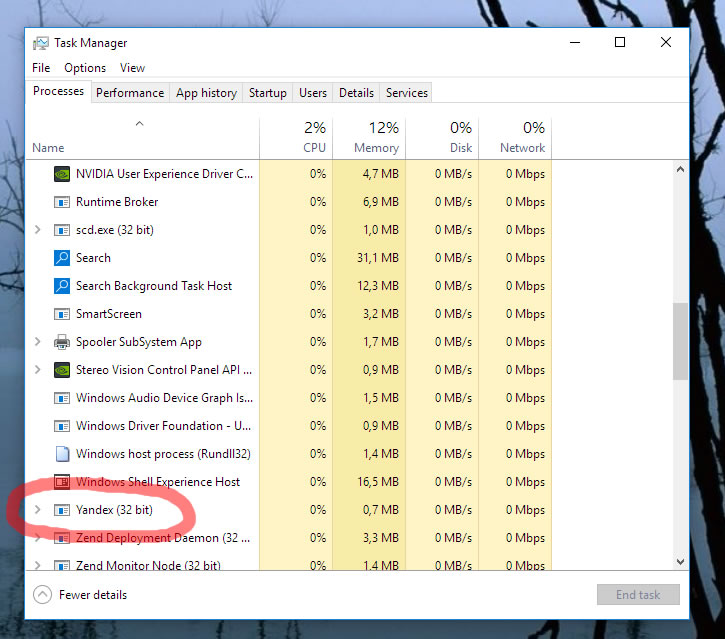Click the SmartScreen process icon
This screenshot has width=725, height=639.
click(x=61, y=314)
